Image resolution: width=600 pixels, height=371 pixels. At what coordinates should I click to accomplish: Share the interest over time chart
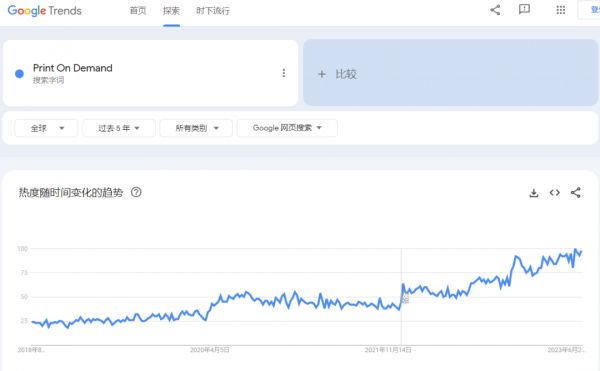pos(576,192)
